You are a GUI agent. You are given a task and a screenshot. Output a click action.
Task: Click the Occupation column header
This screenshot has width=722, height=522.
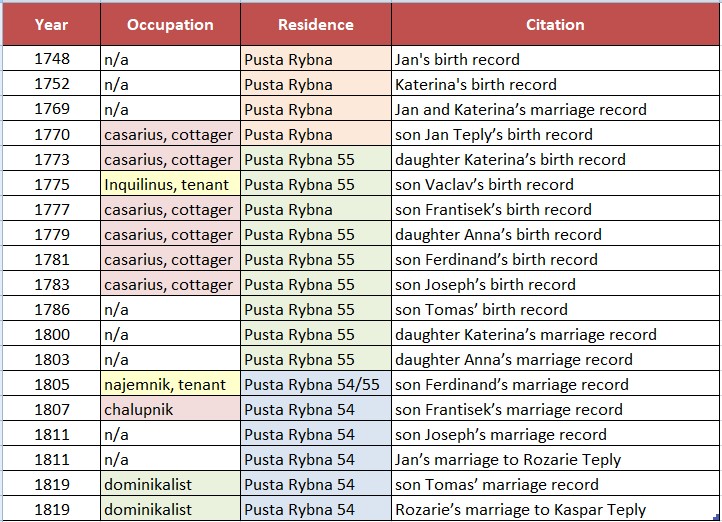pos(170,24)
